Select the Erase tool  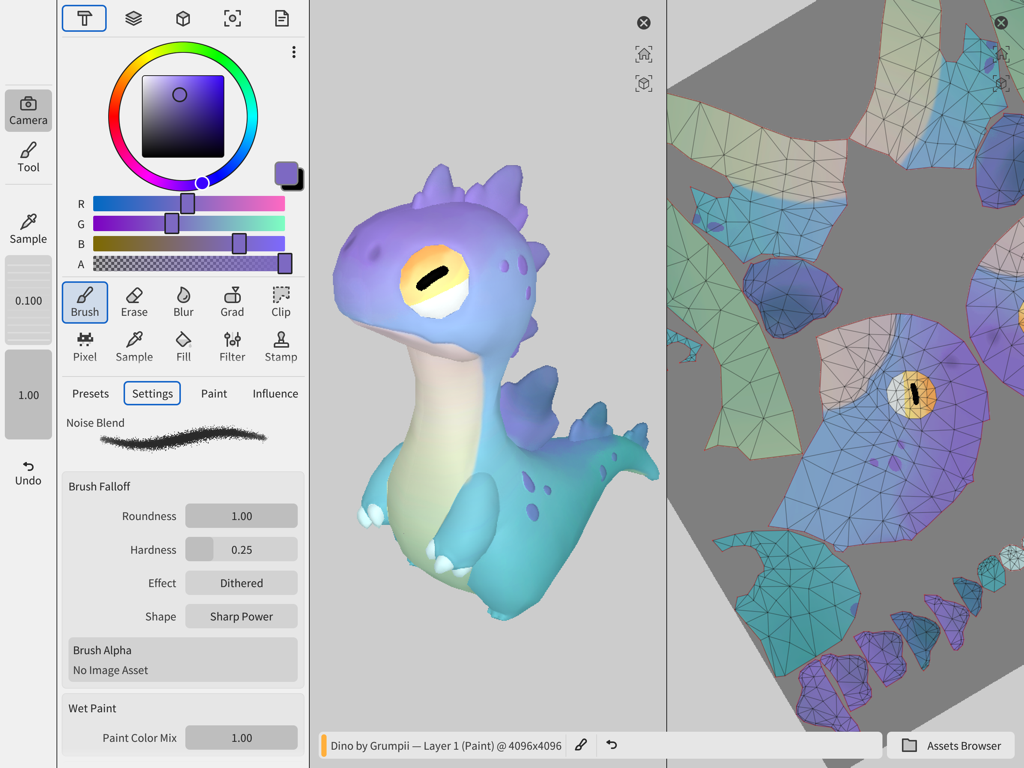(x=134, y=302)
